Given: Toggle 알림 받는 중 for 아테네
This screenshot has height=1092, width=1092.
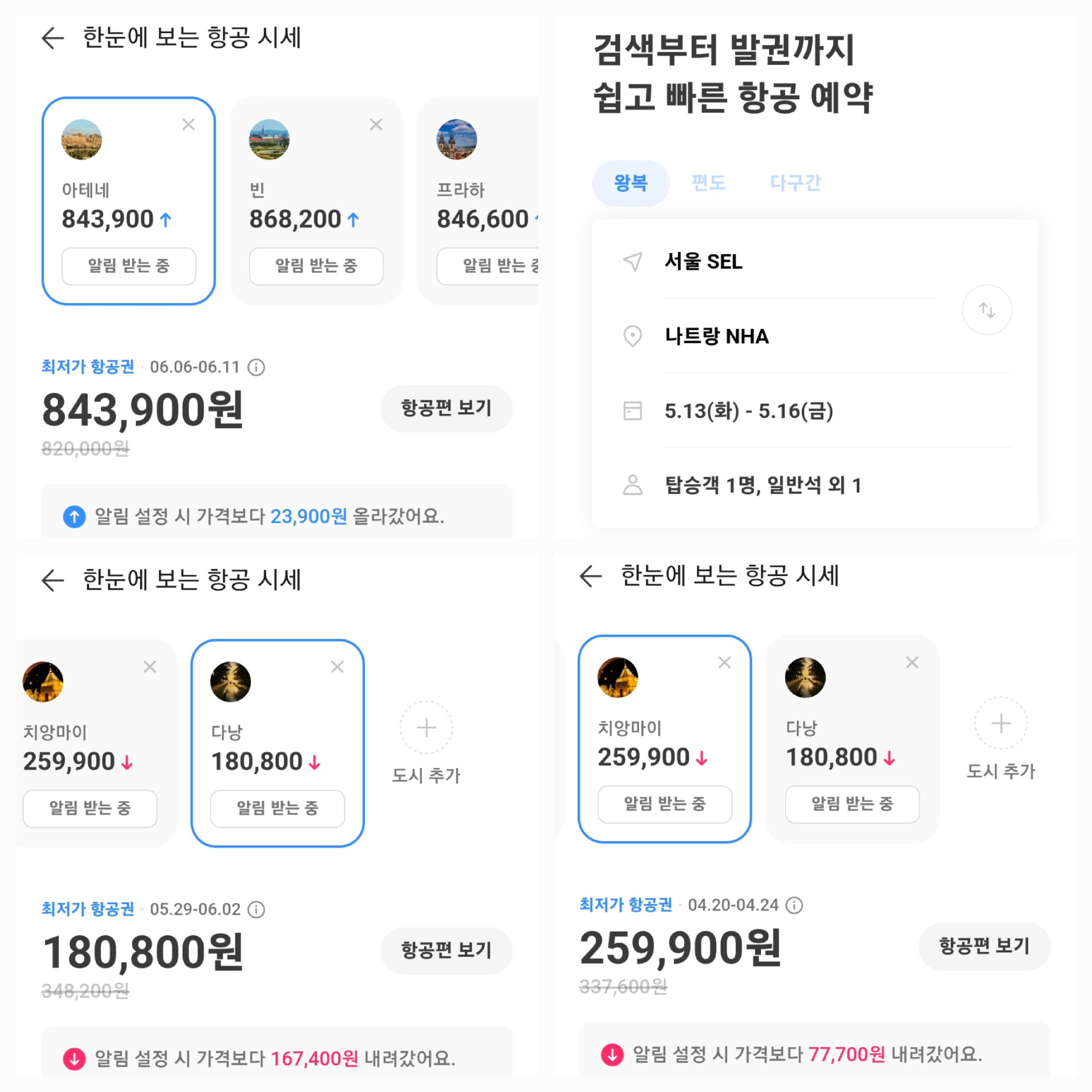Looking at the screenshot, I should click(x=129, y=267).
